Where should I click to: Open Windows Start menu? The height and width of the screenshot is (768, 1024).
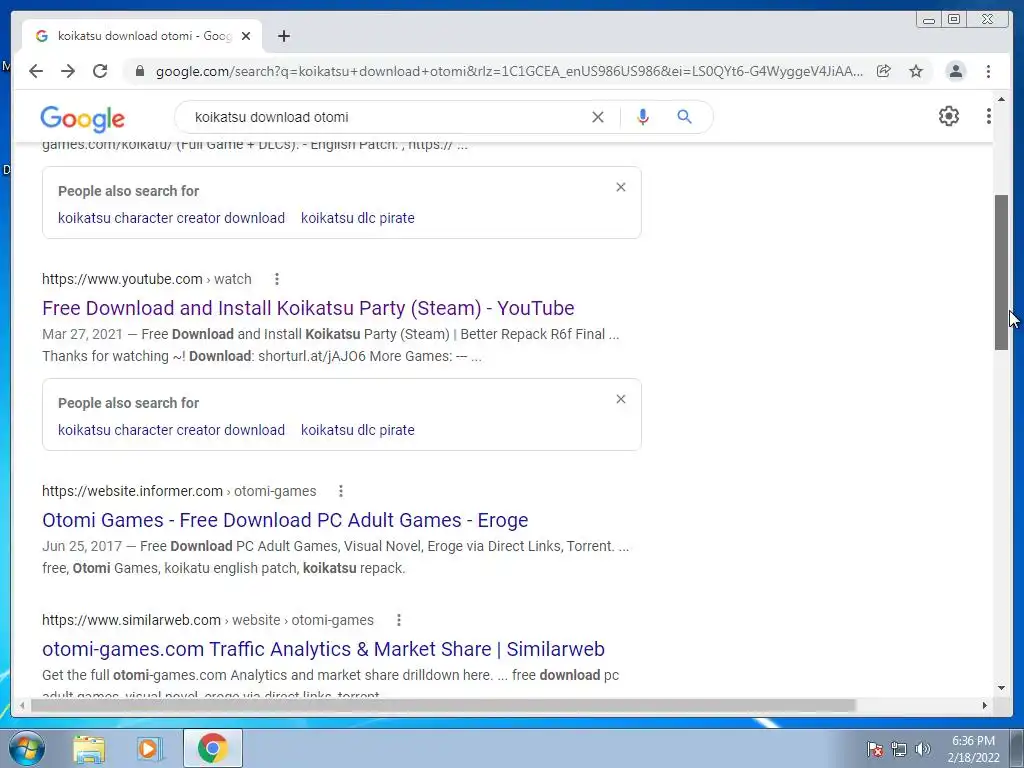pos(26,748)
